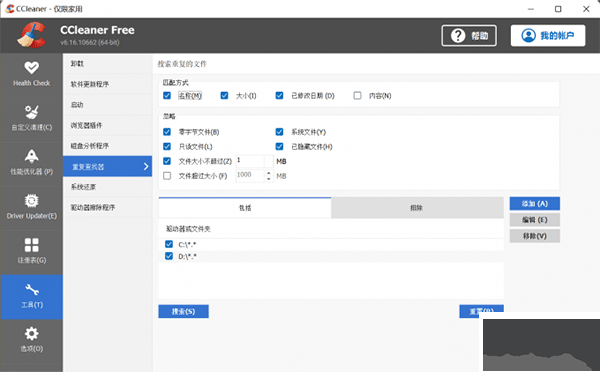Viewport: 600px width, 372px height.
Task: Click the 1000 MB size spinner arrows
Action: coord(269,176)
